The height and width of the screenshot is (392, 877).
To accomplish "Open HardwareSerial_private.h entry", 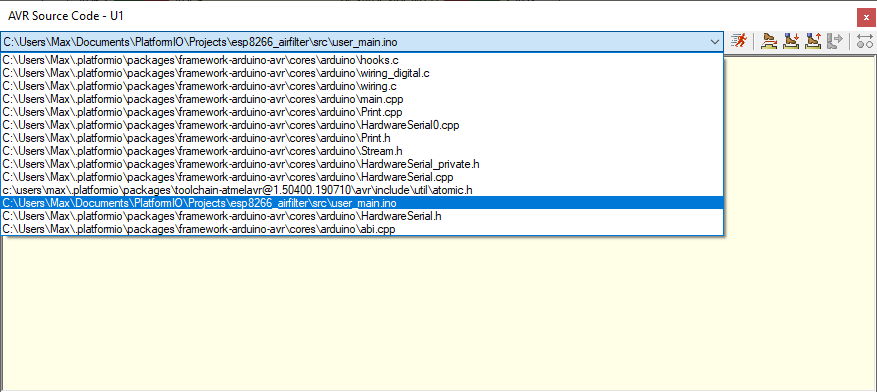I will [x=362, y=164].
